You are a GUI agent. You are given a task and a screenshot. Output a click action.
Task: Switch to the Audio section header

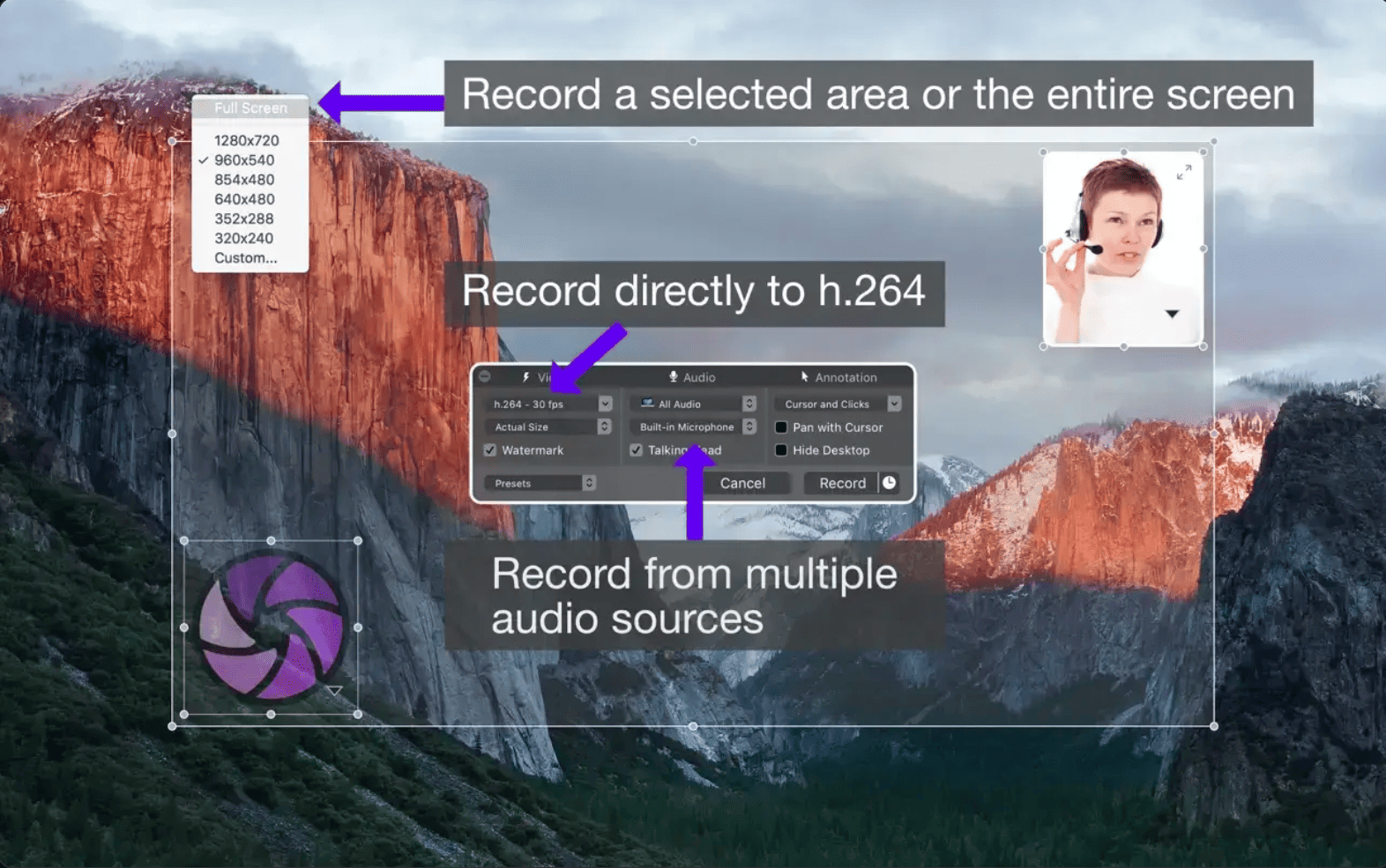(x=692, y=377)
